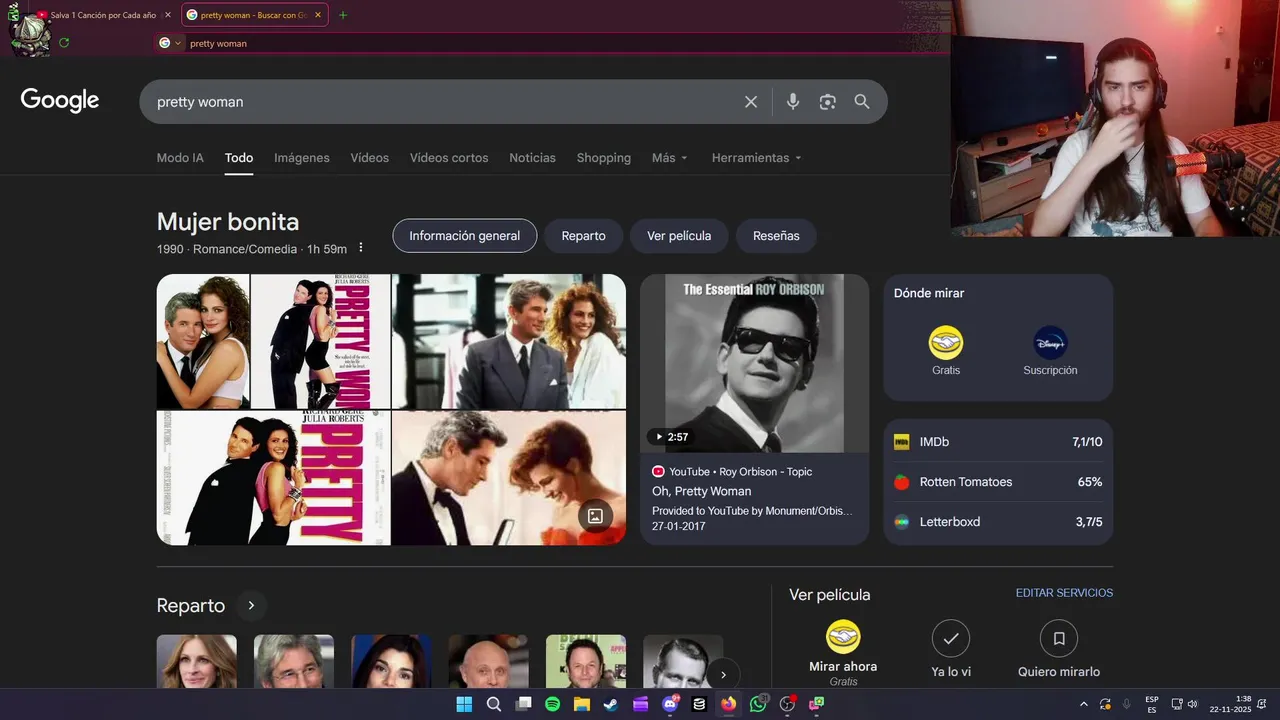
Task: Click EDITAR SERVICIOS link
Action: click(x=1064, y=593)
